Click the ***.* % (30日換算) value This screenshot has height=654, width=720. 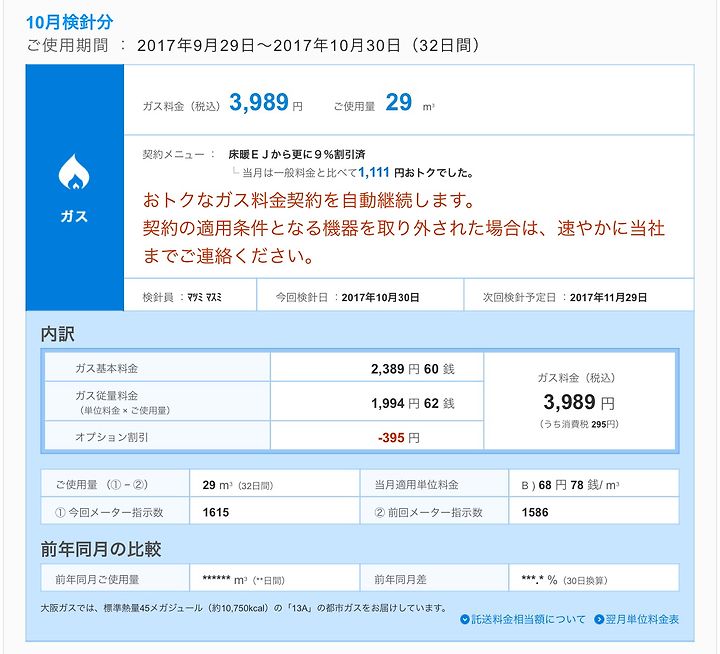pos(564,580)
